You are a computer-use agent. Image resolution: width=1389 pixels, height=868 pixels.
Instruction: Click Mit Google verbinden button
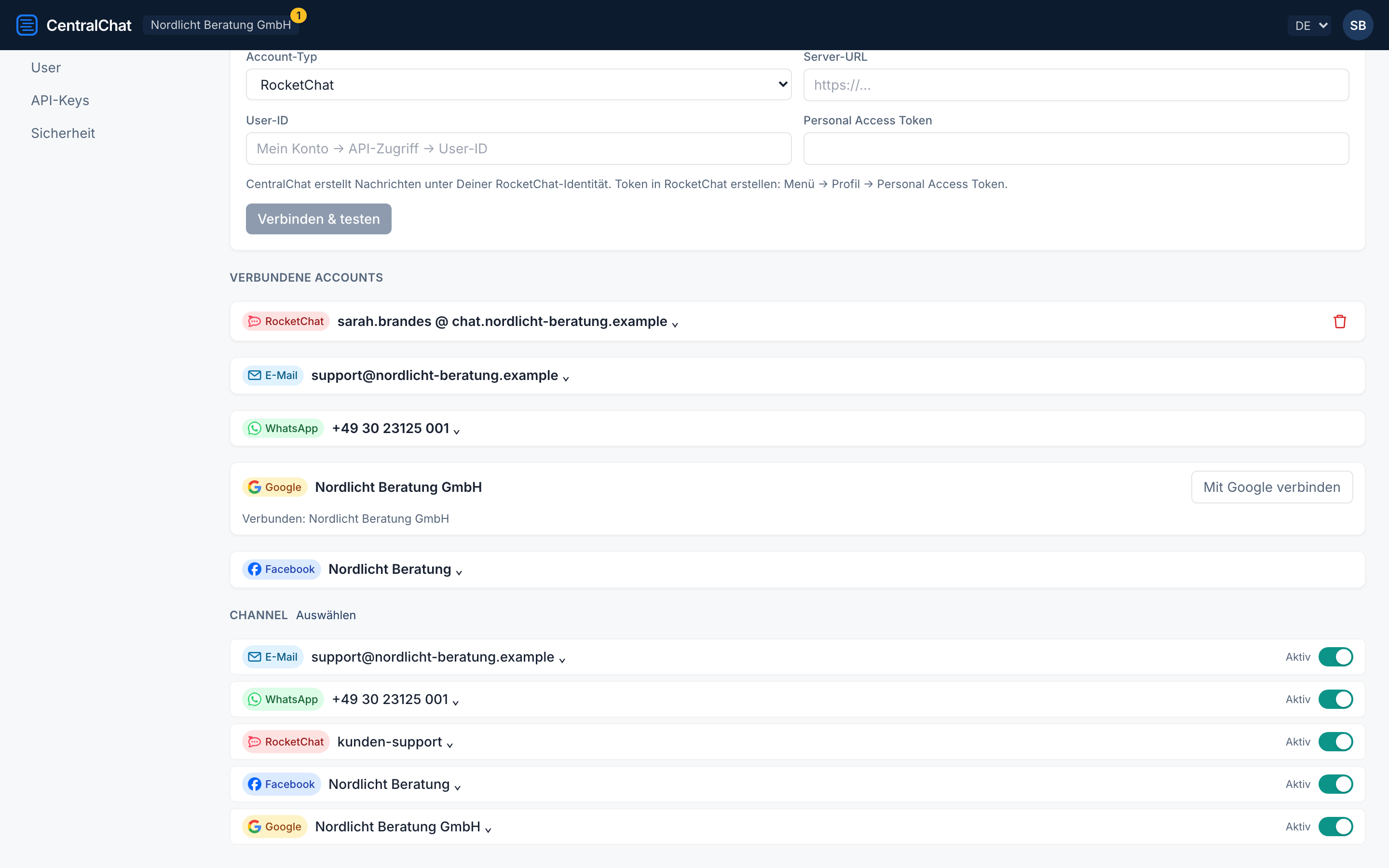coord(1272,488)
